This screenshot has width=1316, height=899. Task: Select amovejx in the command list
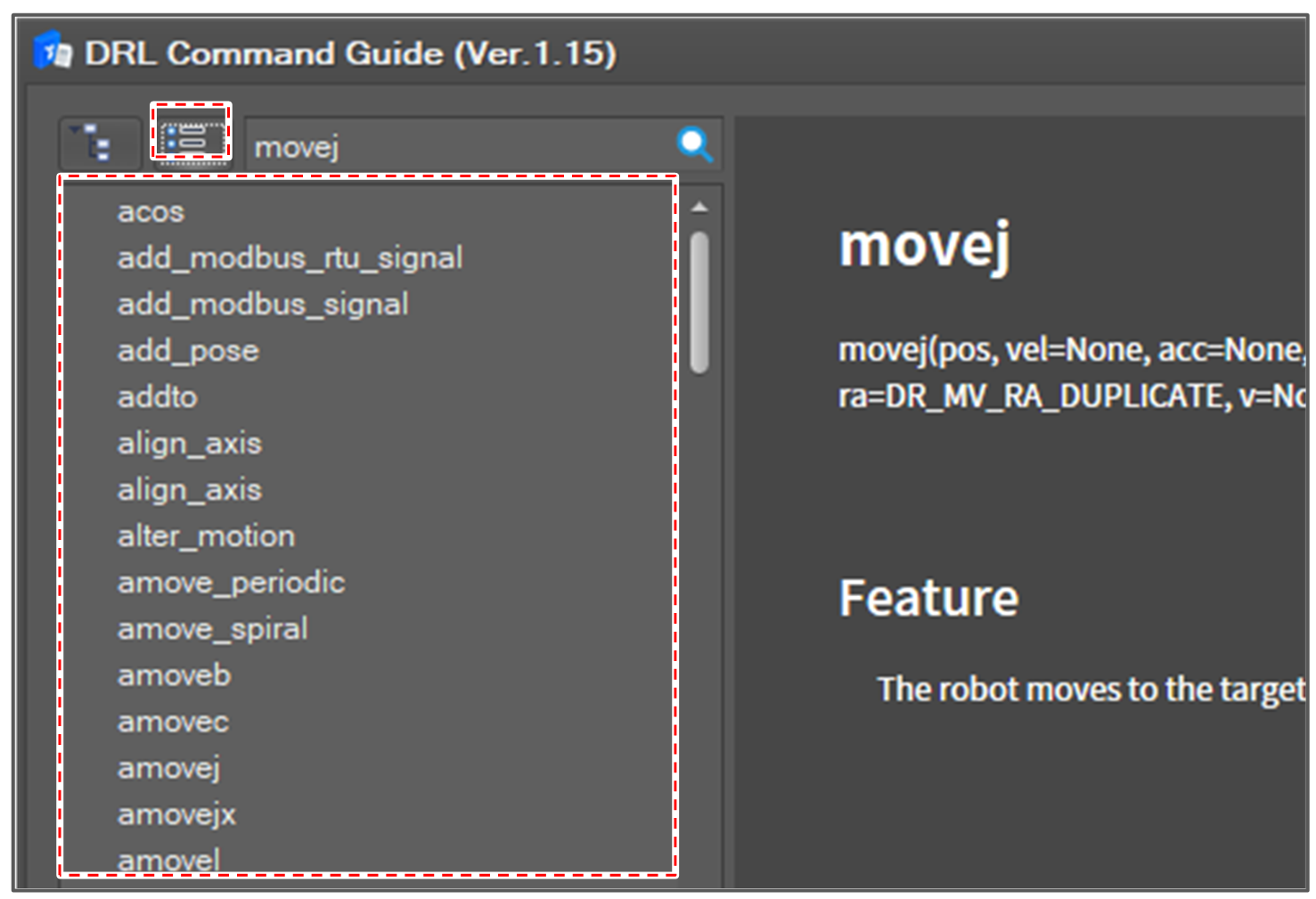[176, 814]
